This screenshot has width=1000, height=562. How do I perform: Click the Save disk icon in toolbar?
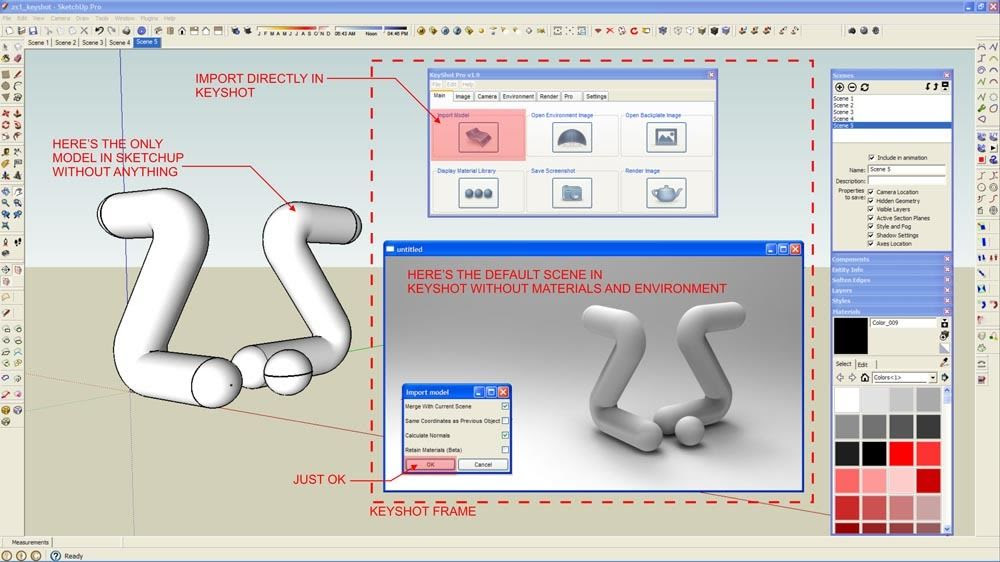[x=33, y=31]
